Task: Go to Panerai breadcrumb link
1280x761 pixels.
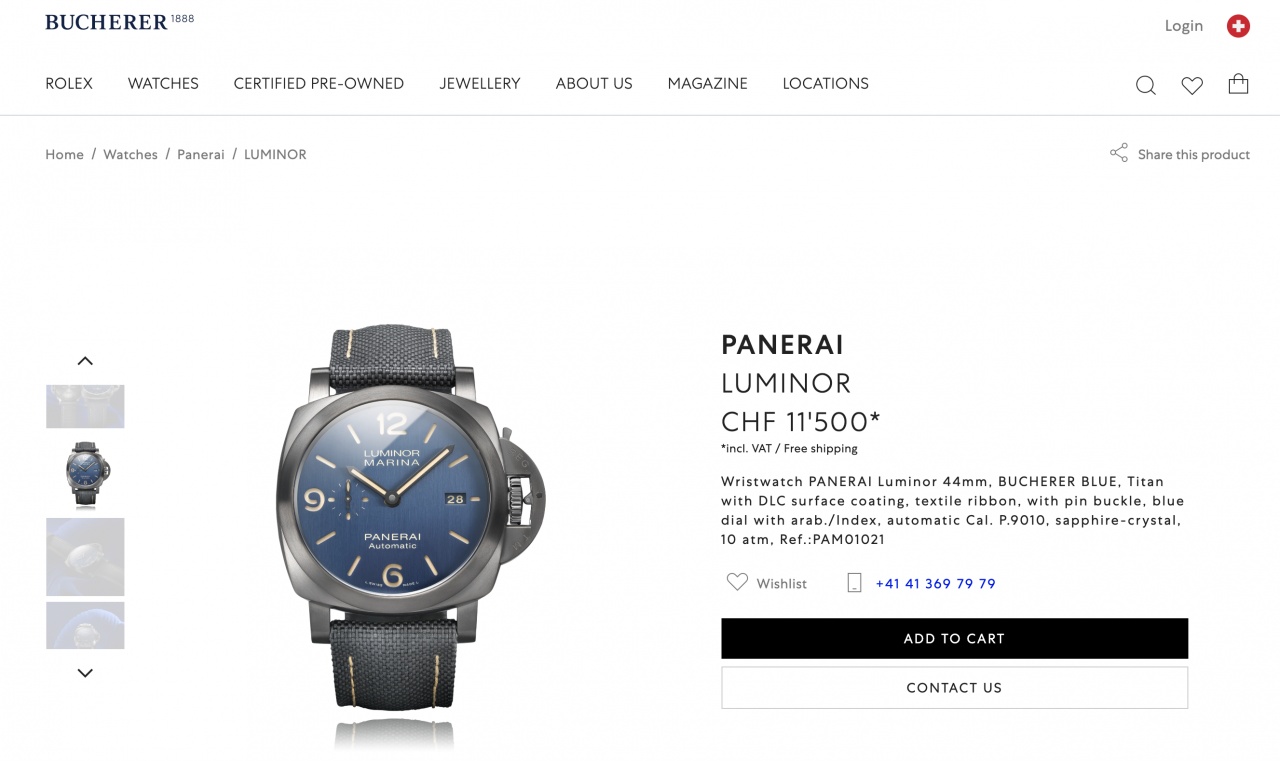Action: 201,154
